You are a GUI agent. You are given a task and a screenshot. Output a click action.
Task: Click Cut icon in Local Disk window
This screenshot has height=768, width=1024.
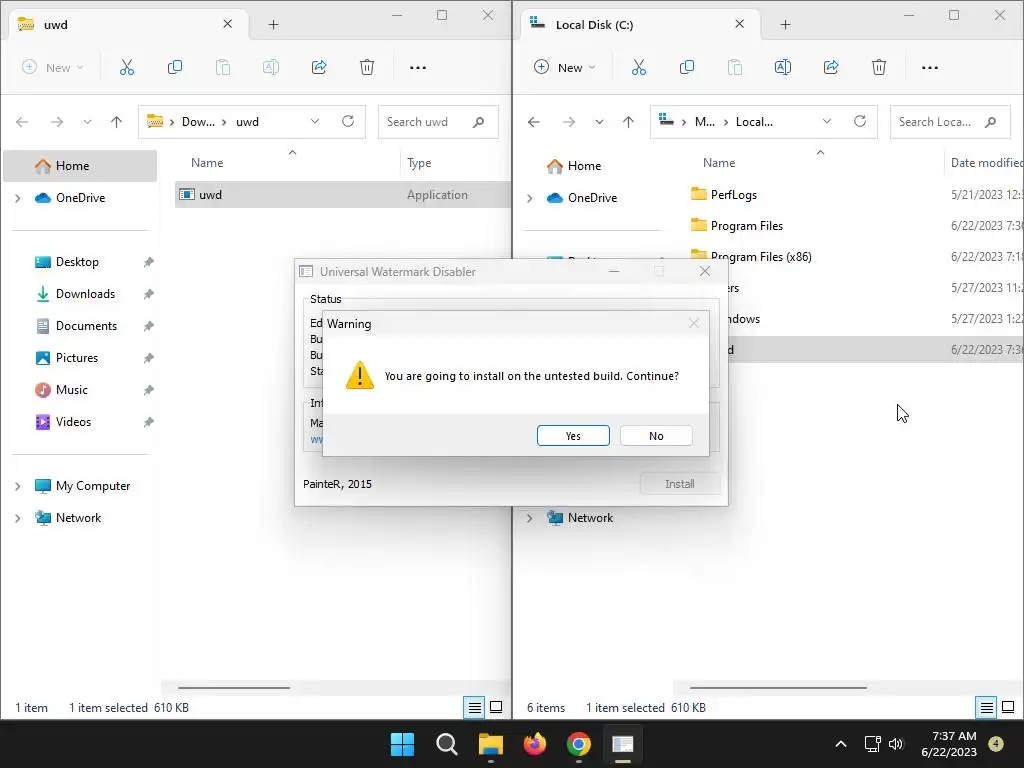pos(639,67)
